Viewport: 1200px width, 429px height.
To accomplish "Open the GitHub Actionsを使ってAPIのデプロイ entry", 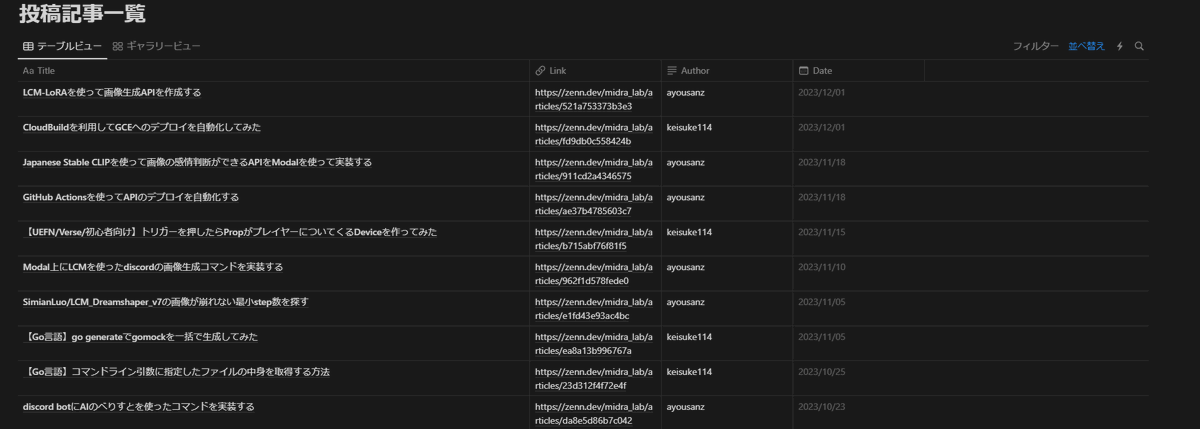I will [130, 197].
